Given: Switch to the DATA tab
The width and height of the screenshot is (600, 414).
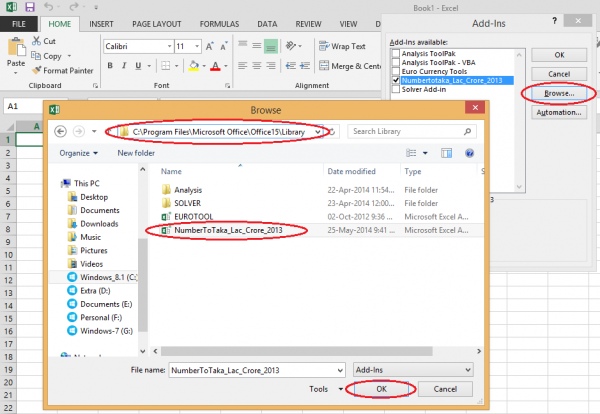Looking at the screenshot, I should tap(267, 24).
